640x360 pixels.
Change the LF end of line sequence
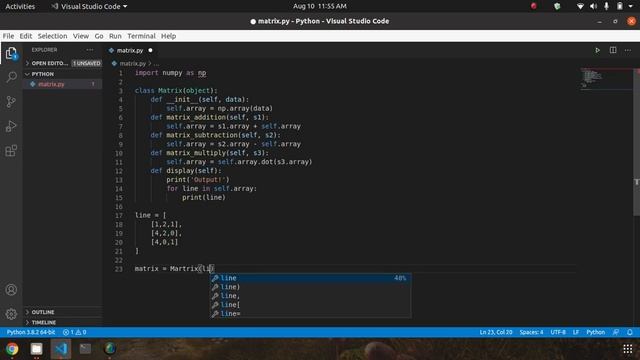click(576, 332)
